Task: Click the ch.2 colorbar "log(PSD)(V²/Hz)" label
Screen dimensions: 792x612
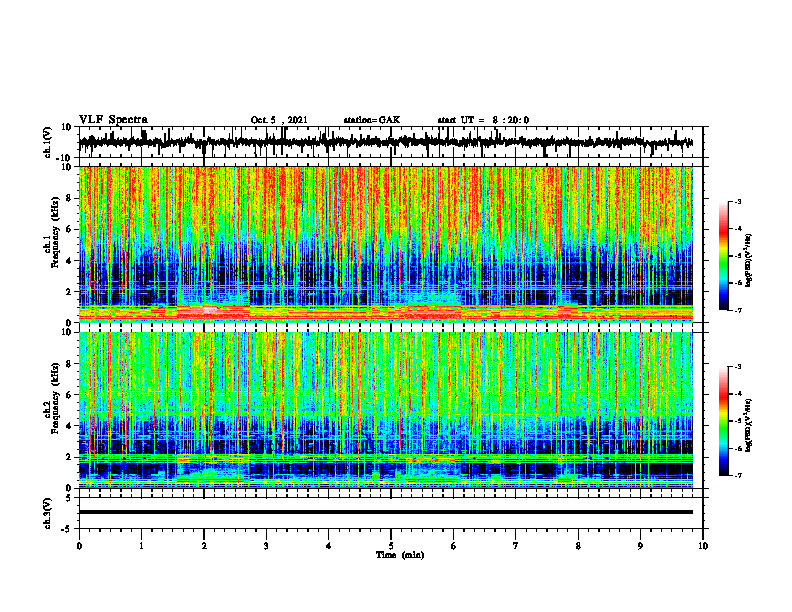Action: [x=749, y=425]
